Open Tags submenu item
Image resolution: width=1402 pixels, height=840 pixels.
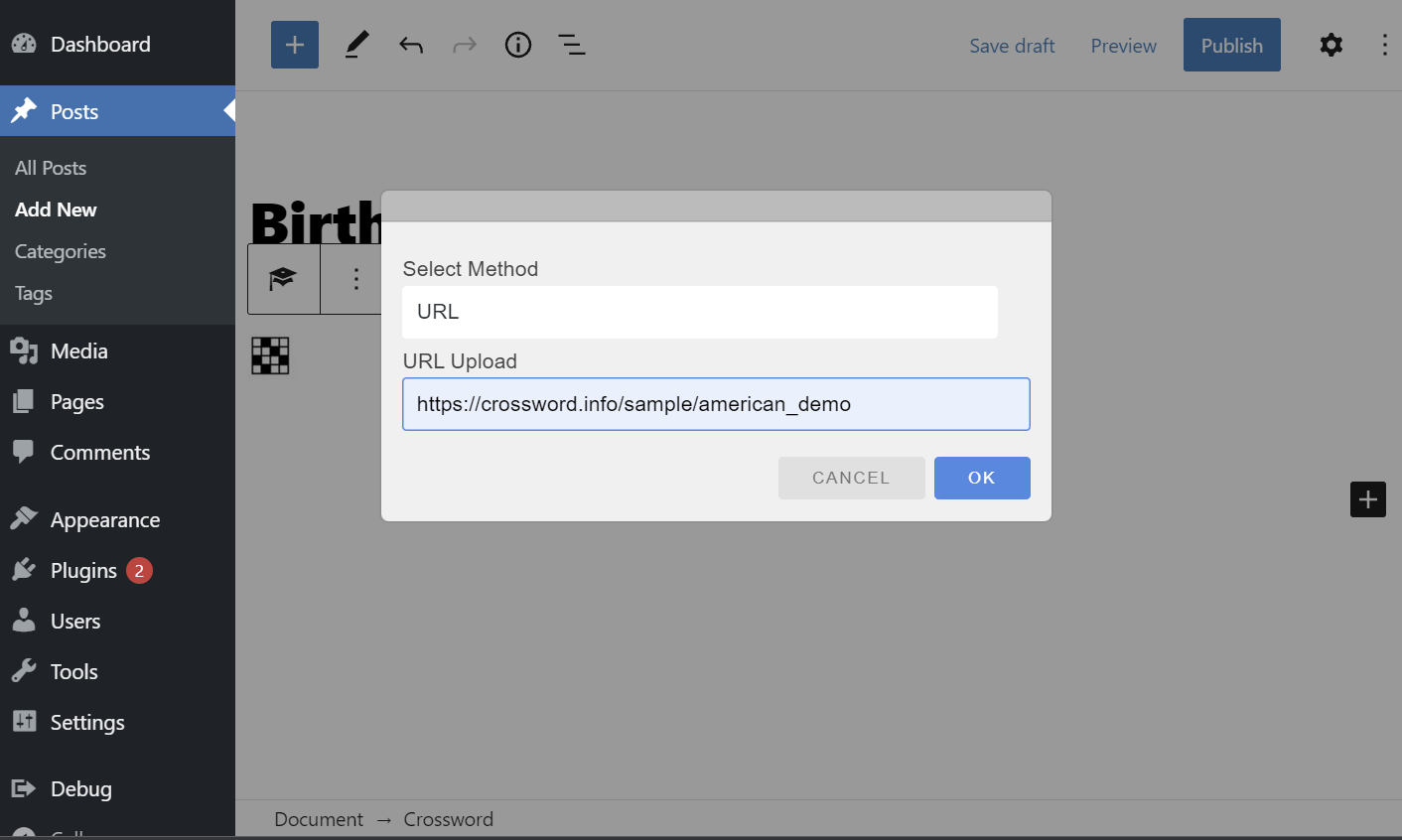pos(34,293)
